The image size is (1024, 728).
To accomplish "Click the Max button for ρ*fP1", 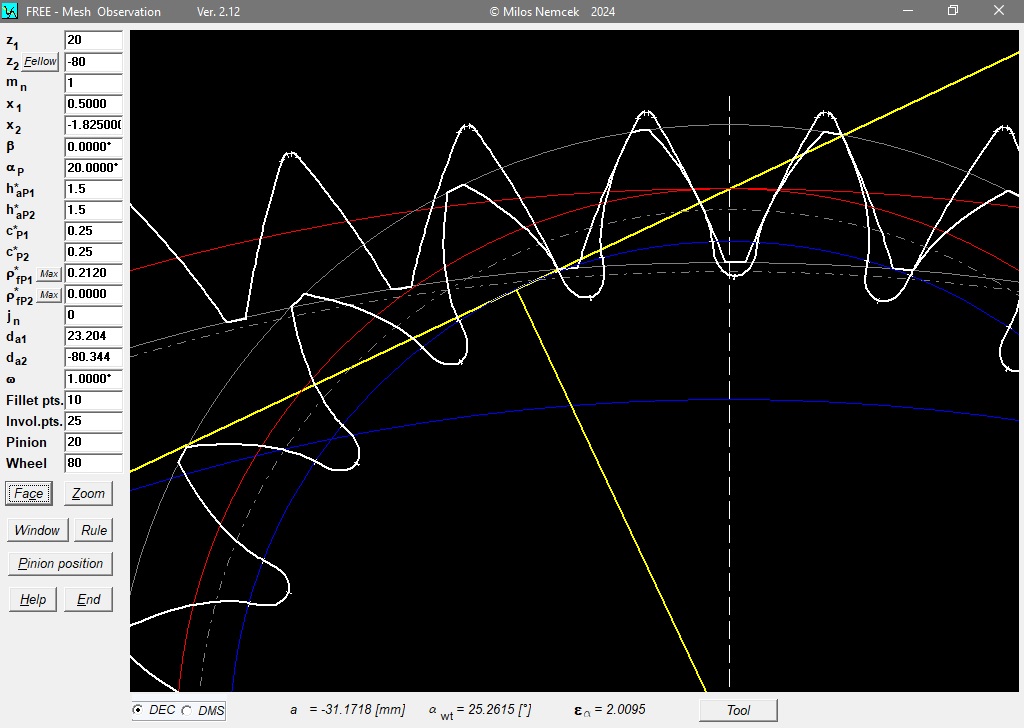I will 49,274.
